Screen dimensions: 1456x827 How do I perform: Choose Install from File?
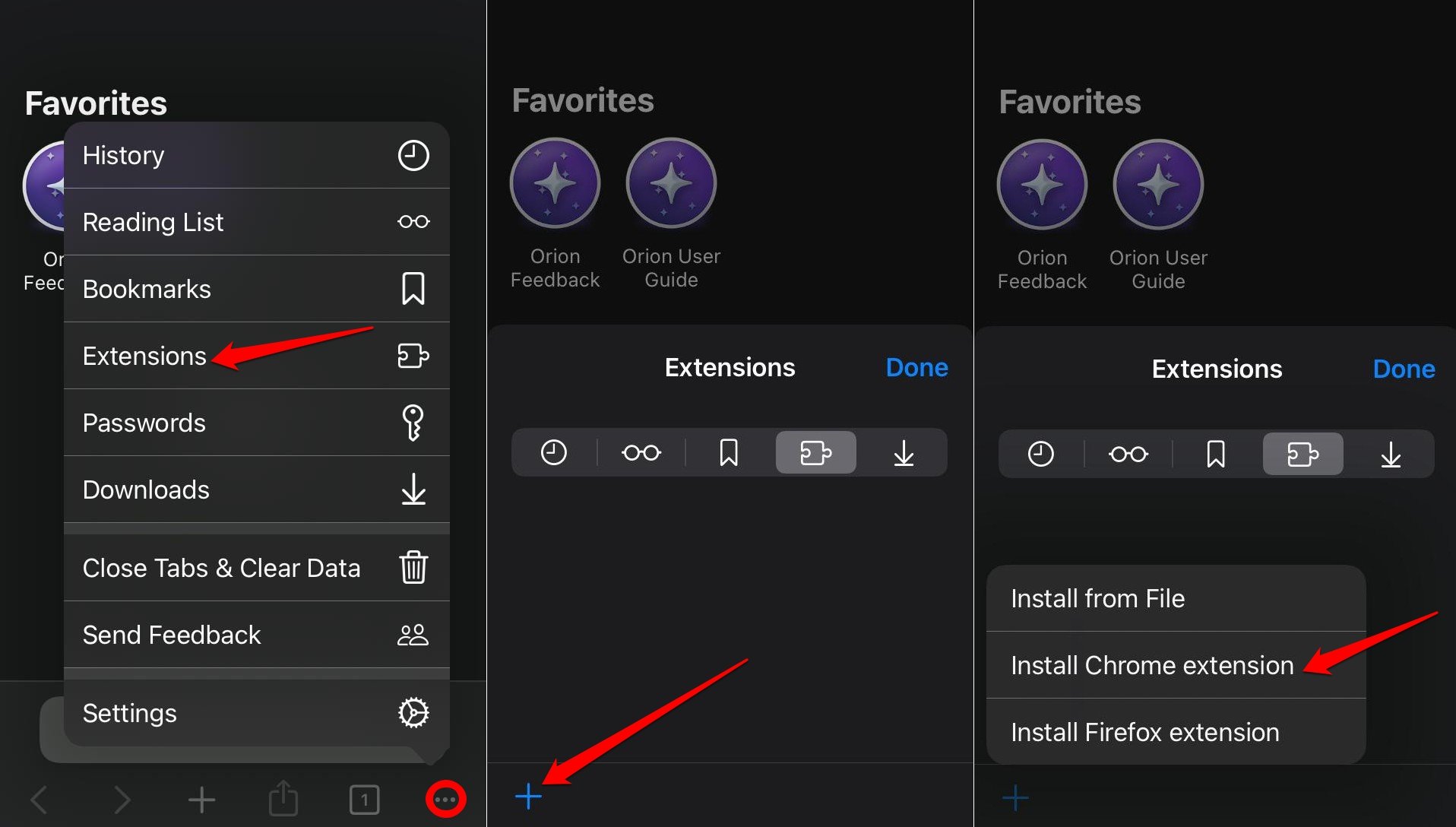point(1176,599)
